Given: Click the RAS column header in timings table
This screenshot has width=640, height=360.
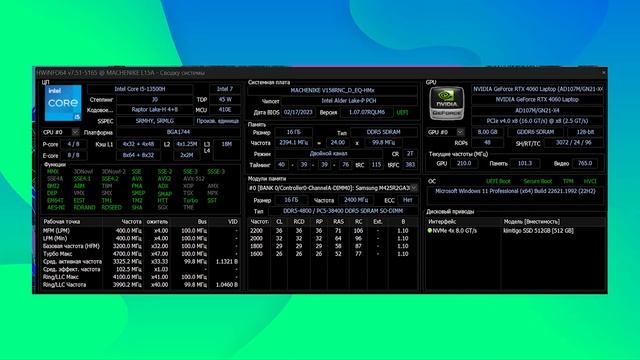Looking at the screenshot, I should tap(338, 222).
